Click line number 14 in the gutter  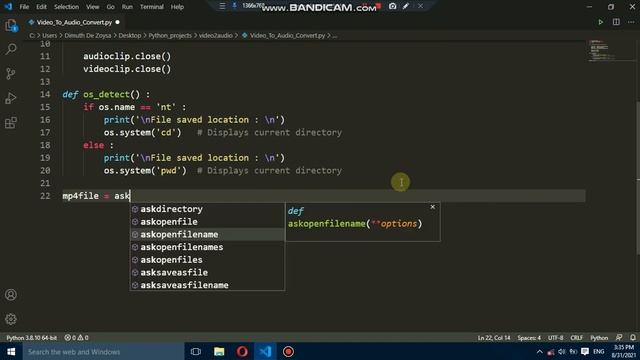[45, 94]
